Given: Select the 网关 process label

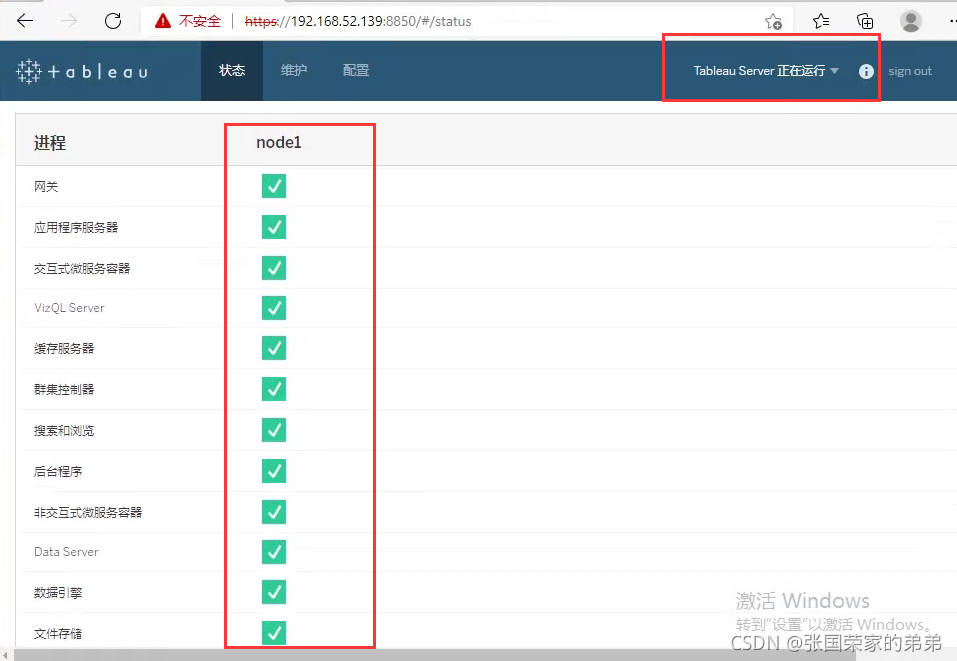Looking at the screenshot, I should point(46,187).
